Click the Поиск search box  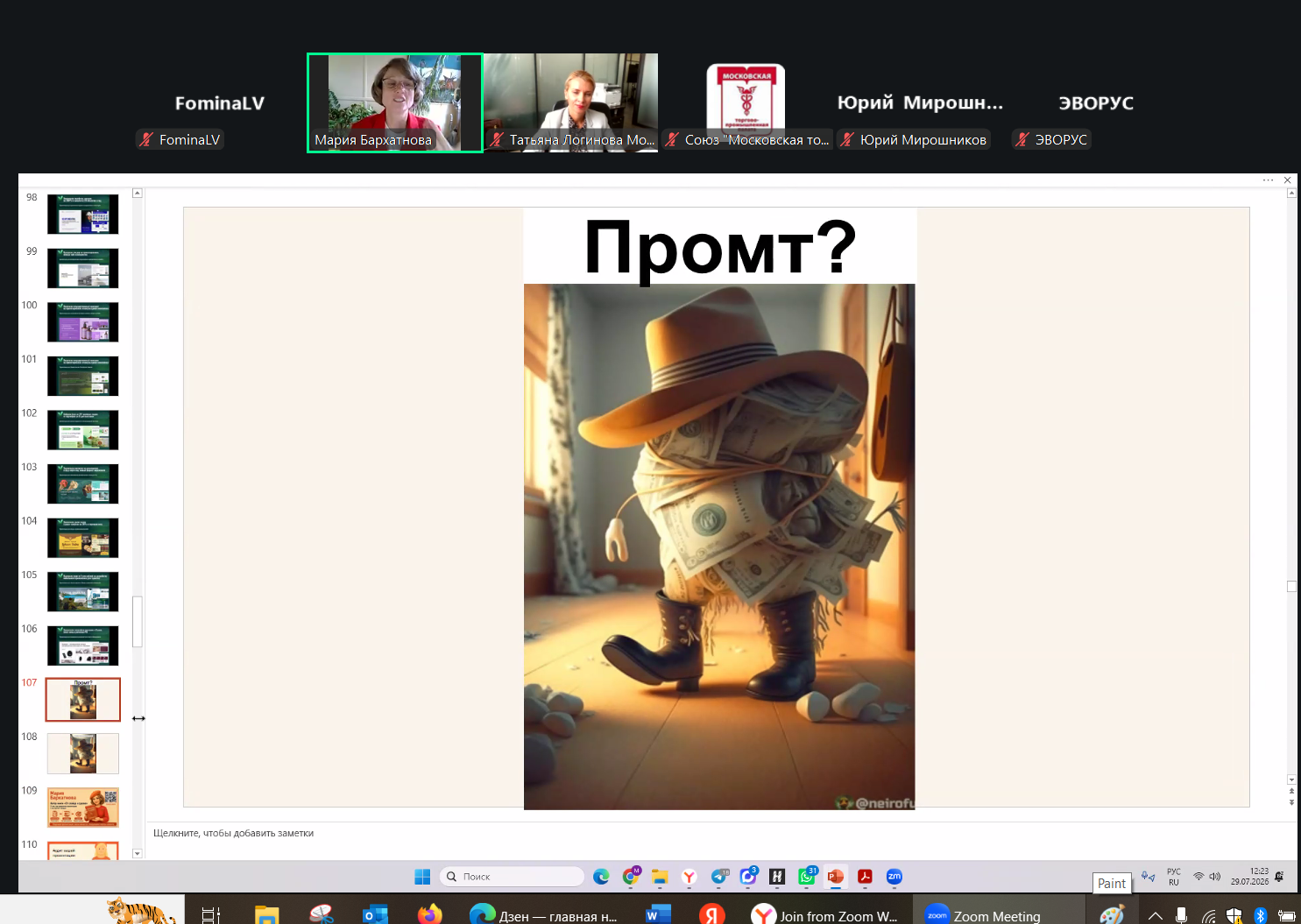(512, 877)
